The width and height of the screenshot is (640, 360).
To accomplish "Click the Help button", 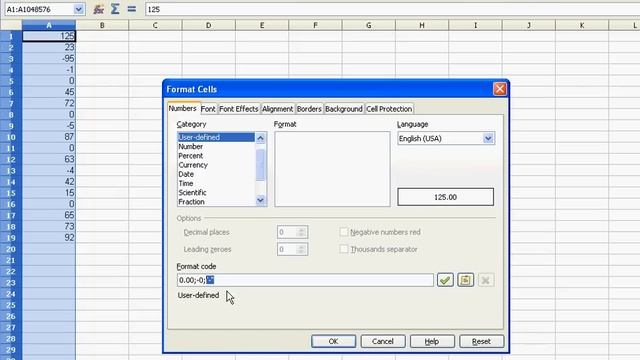I will [x=432, y=341].
